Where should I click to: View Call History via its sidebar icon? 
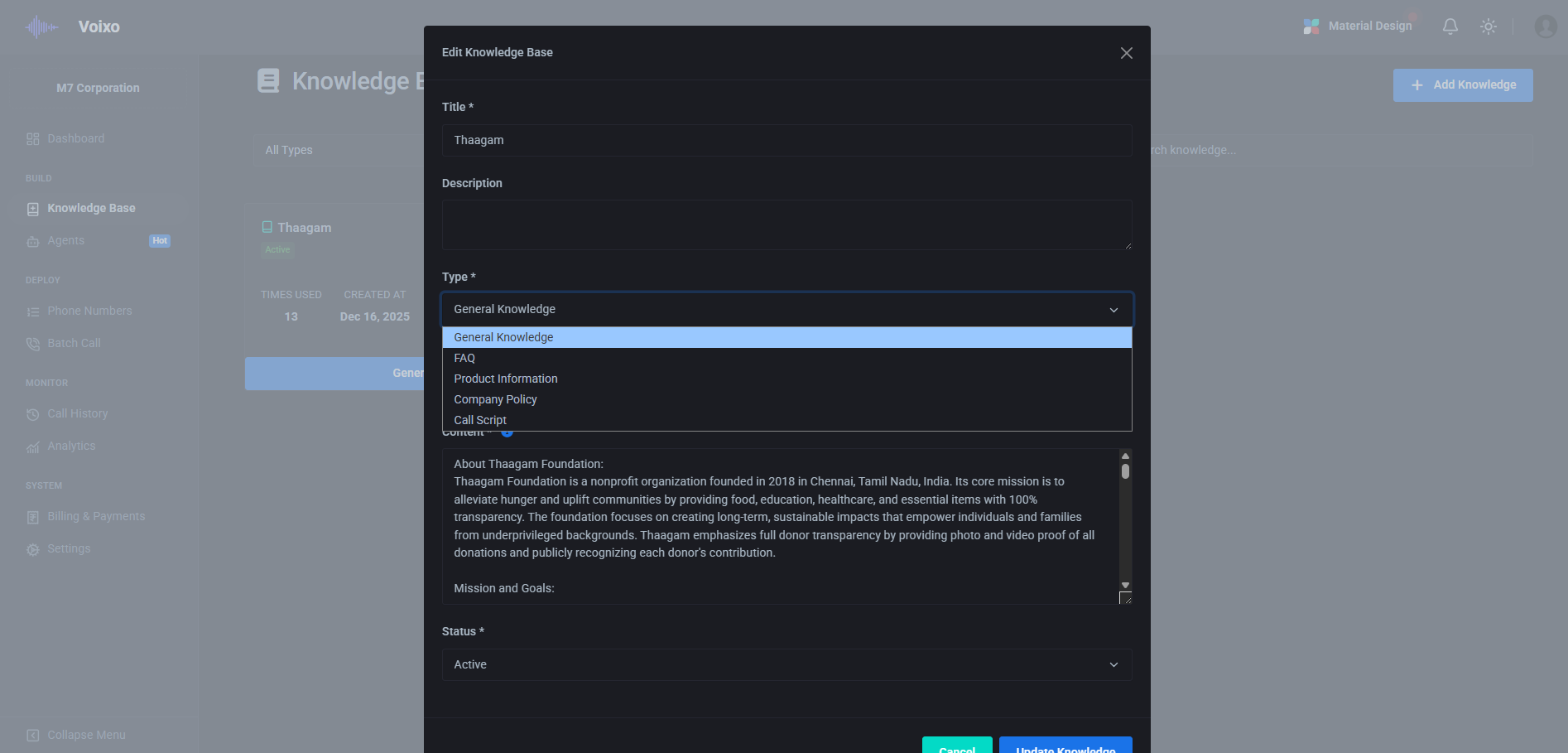click(x=33, y=413)
